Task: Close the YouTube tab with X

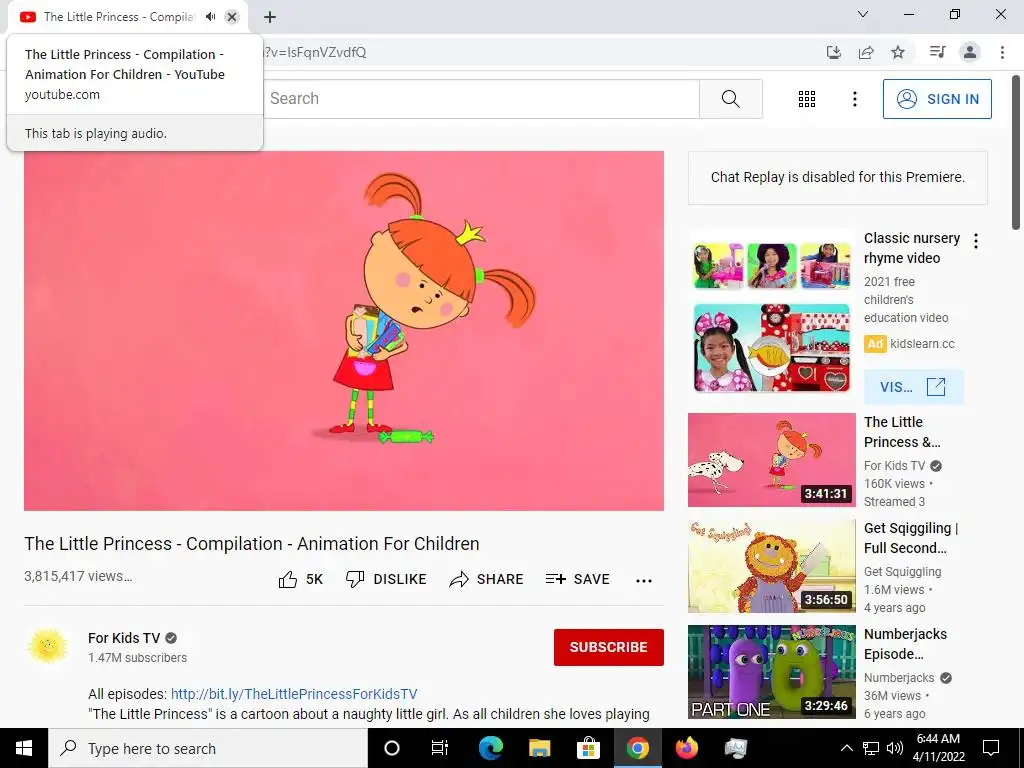Action: (232, 17)
